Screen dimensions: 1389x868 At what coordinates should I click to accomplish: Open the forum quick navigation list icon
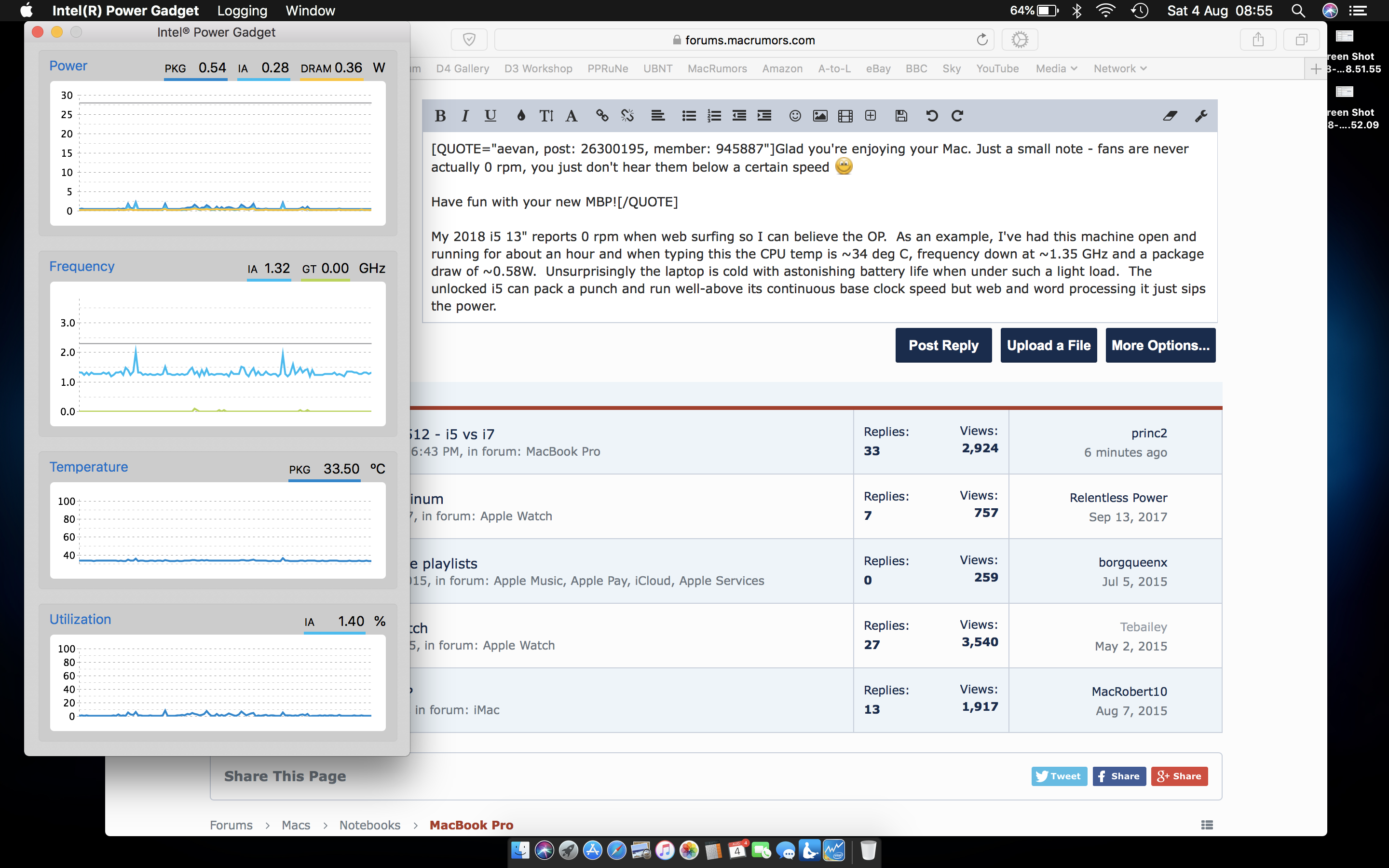(x=1207, y=825)
